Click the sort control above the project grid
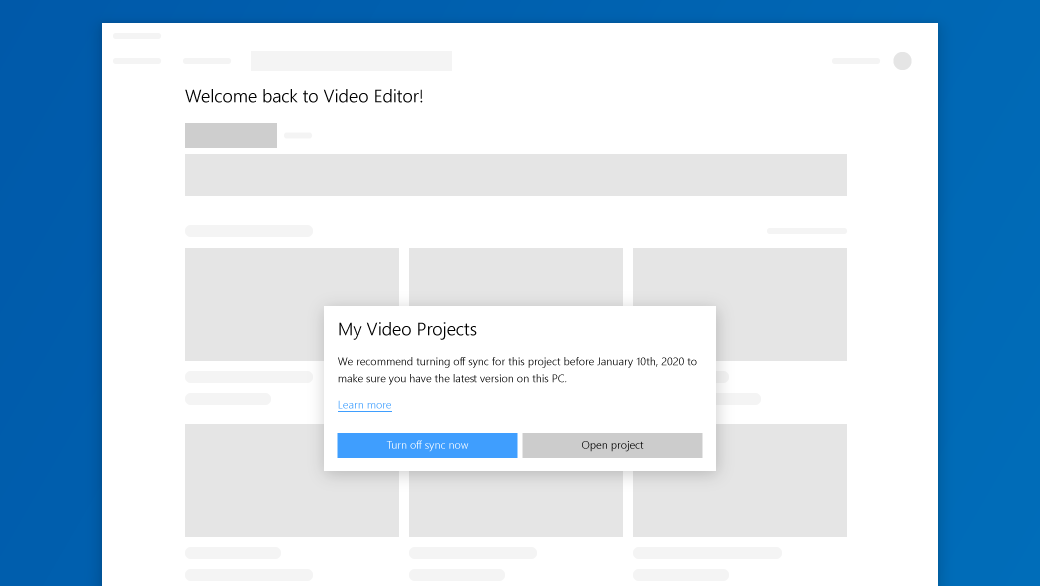This screenshot has height=586, width=1040. [x=806, y=230]
